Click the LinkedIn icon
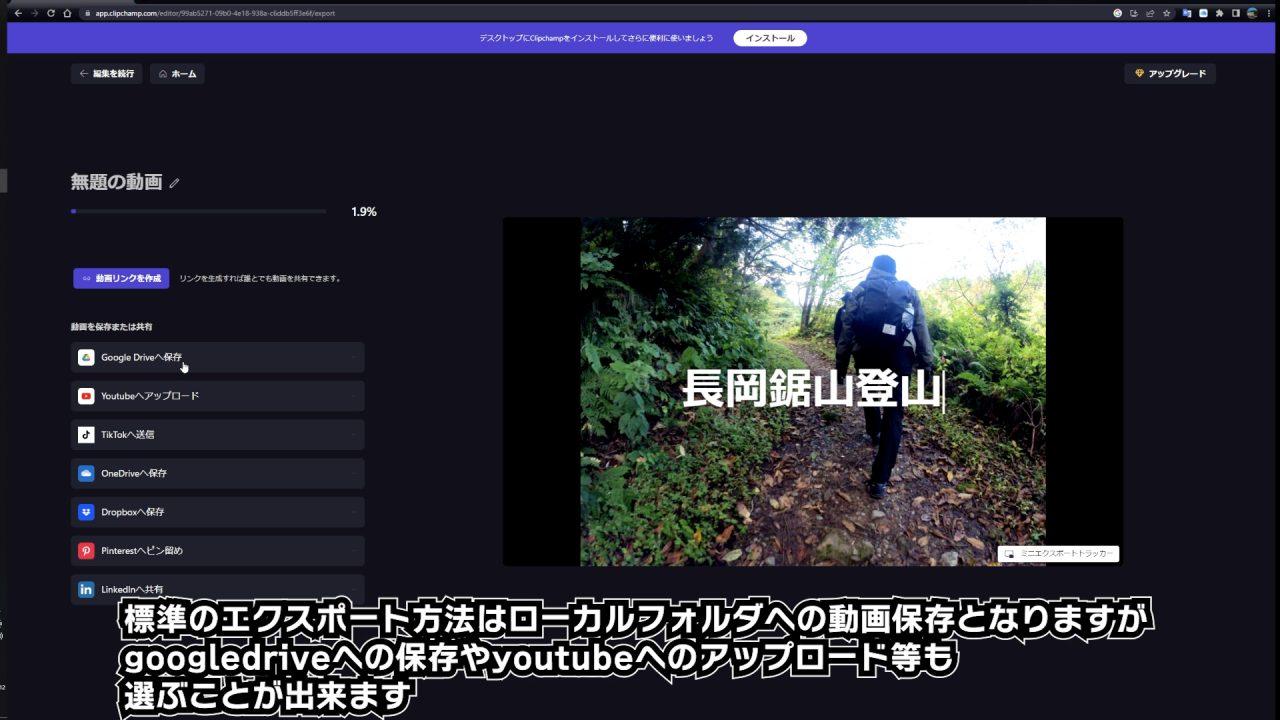This screenshot has height=720, width=1280. coord(86,589)
